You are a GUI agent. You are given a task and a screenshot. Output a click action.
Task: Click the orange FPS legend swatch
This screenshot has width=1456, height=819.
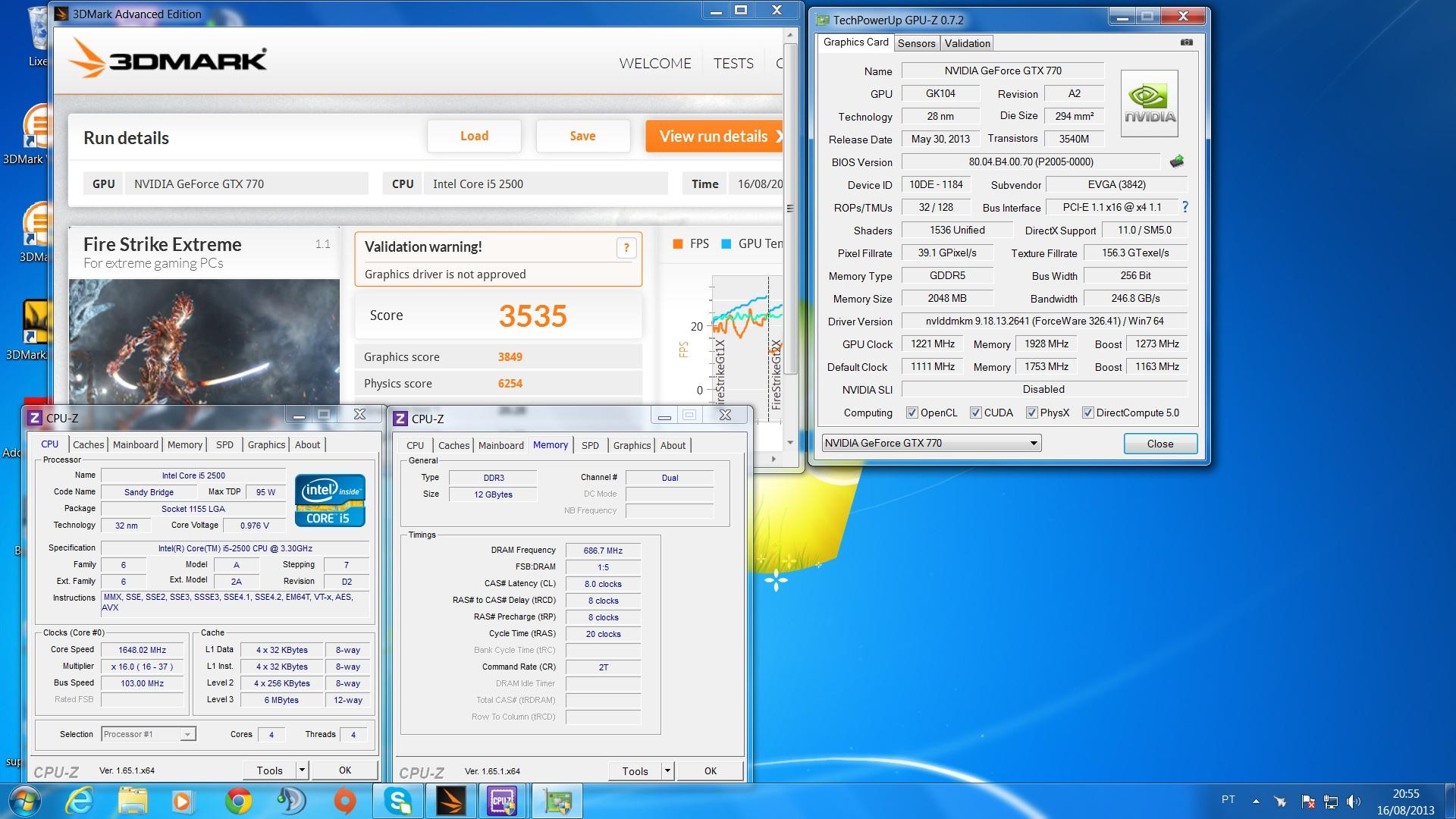click(678, 243)
